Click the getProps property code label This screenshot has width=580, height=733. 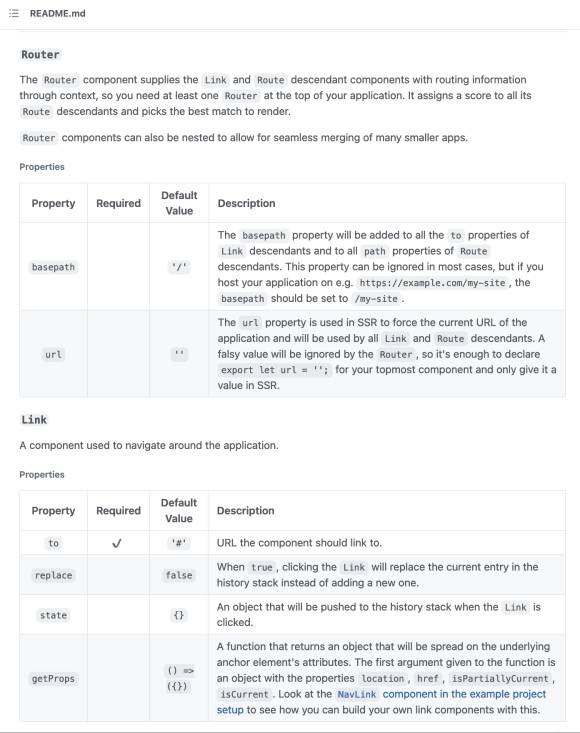pyautogui.click(x=53, y=679)
